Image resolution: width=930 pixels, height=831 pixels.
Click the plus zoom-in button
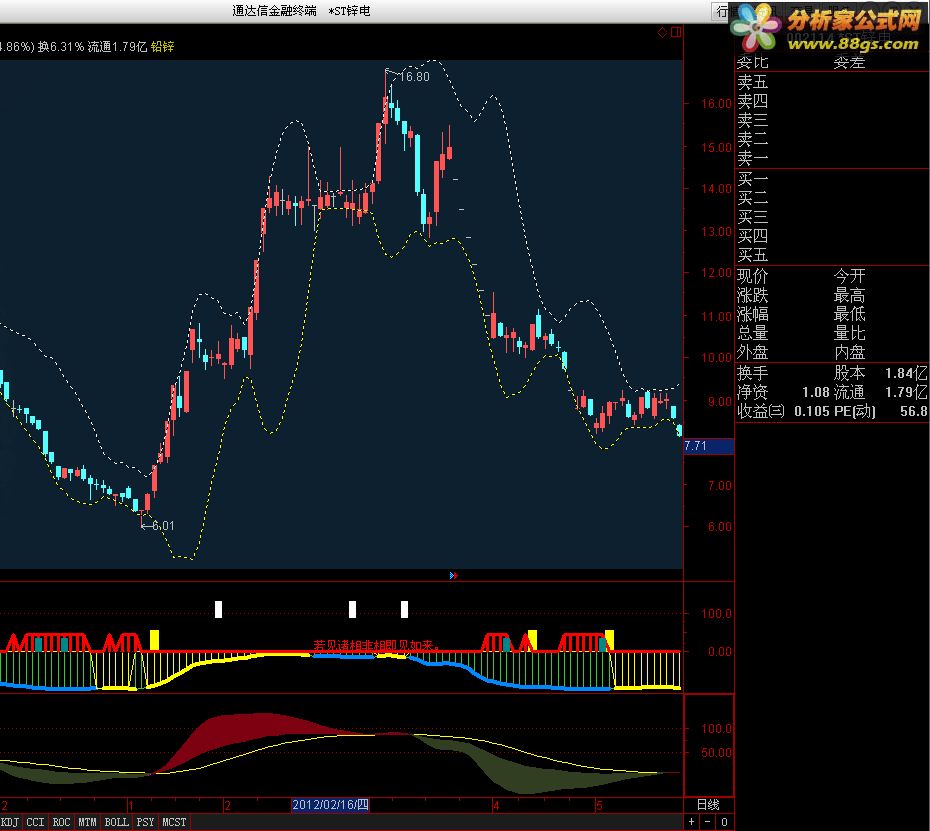[692, 822]
